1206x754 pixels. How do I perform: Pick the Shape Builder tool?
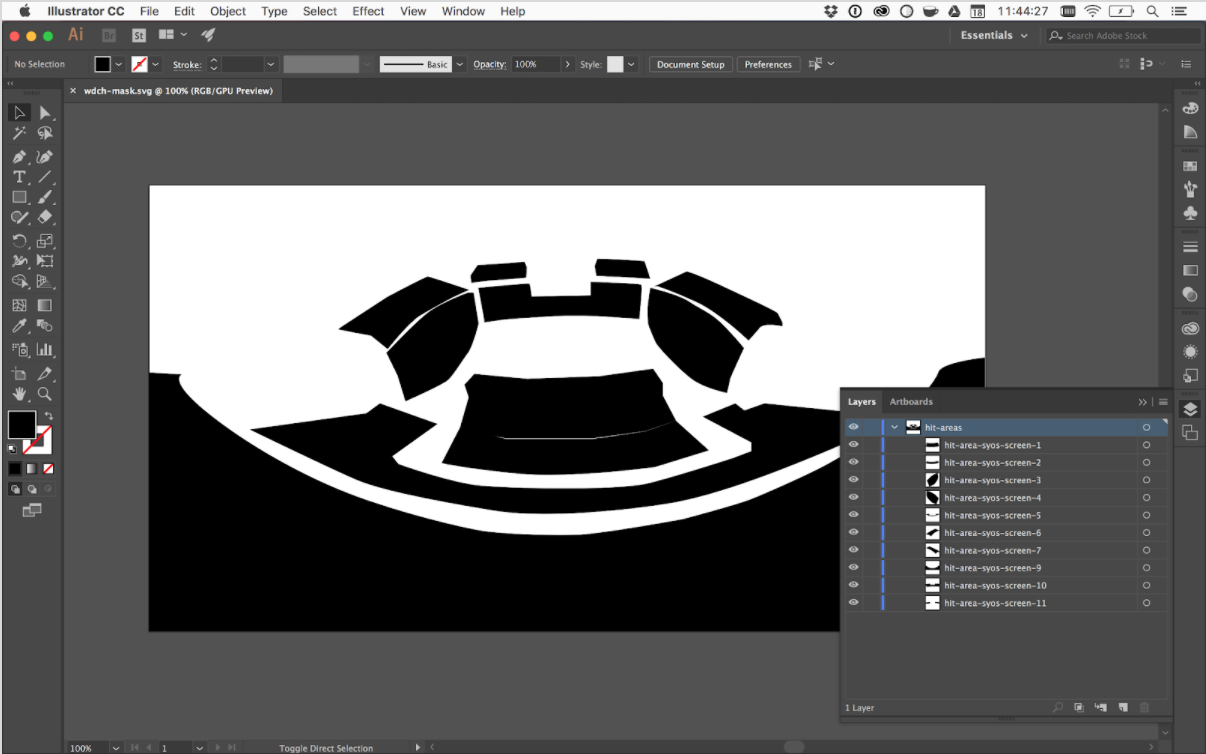19,282
